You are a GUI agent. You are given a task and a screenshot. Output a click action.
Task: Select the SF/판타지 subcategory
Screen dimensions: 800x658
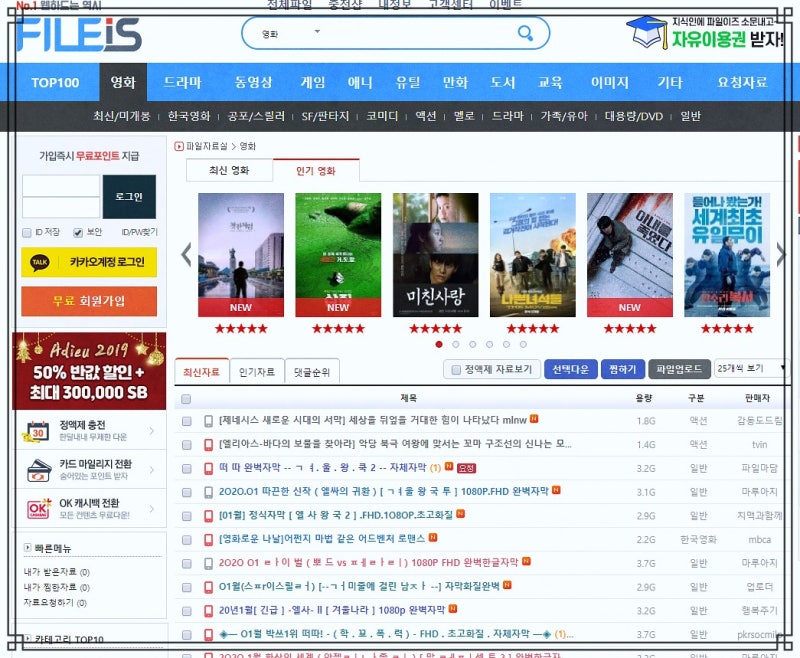pos(325,116)
